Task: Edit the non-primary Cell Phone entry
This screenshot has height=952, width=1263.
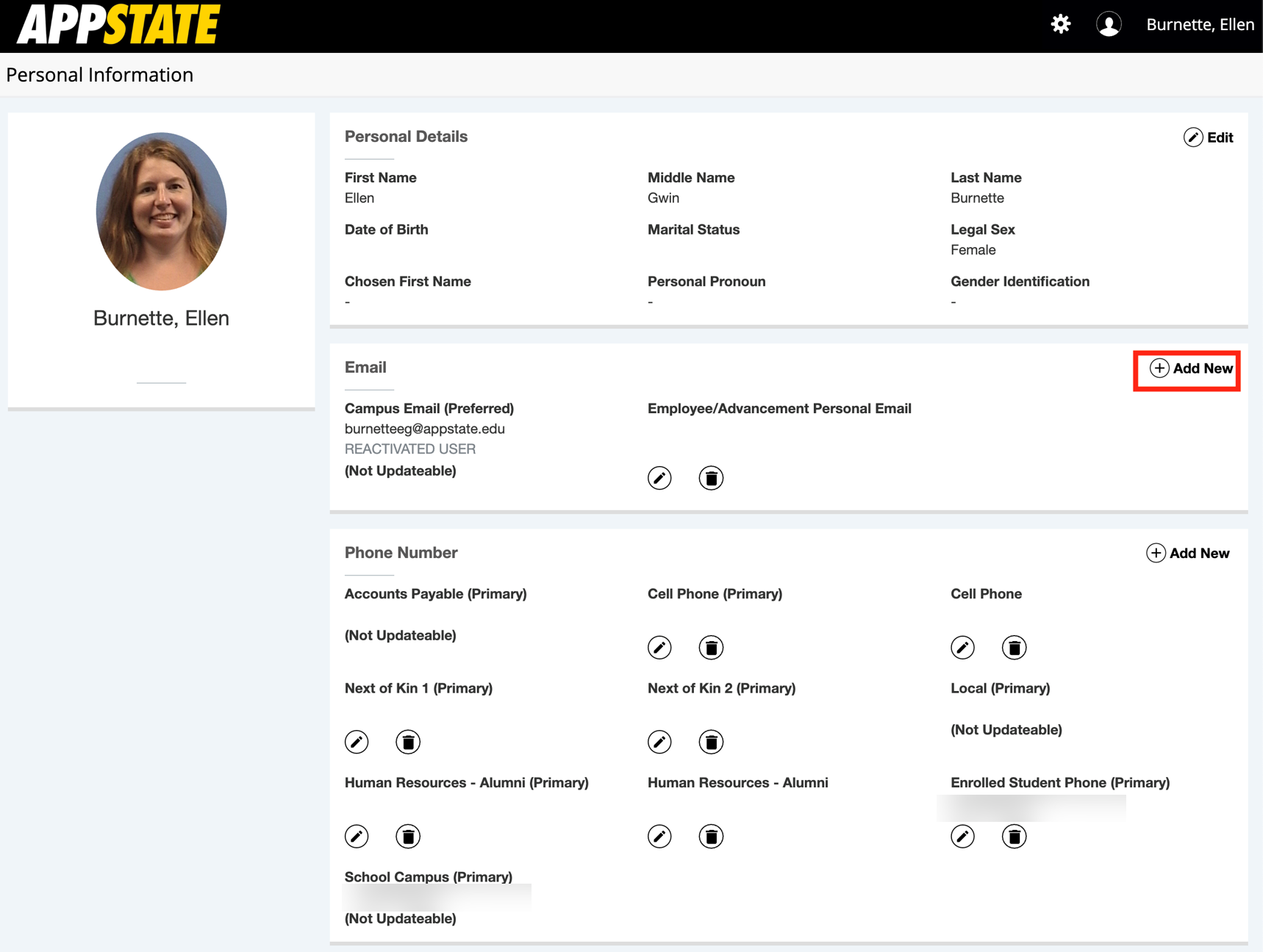Action: click(962, 648)
